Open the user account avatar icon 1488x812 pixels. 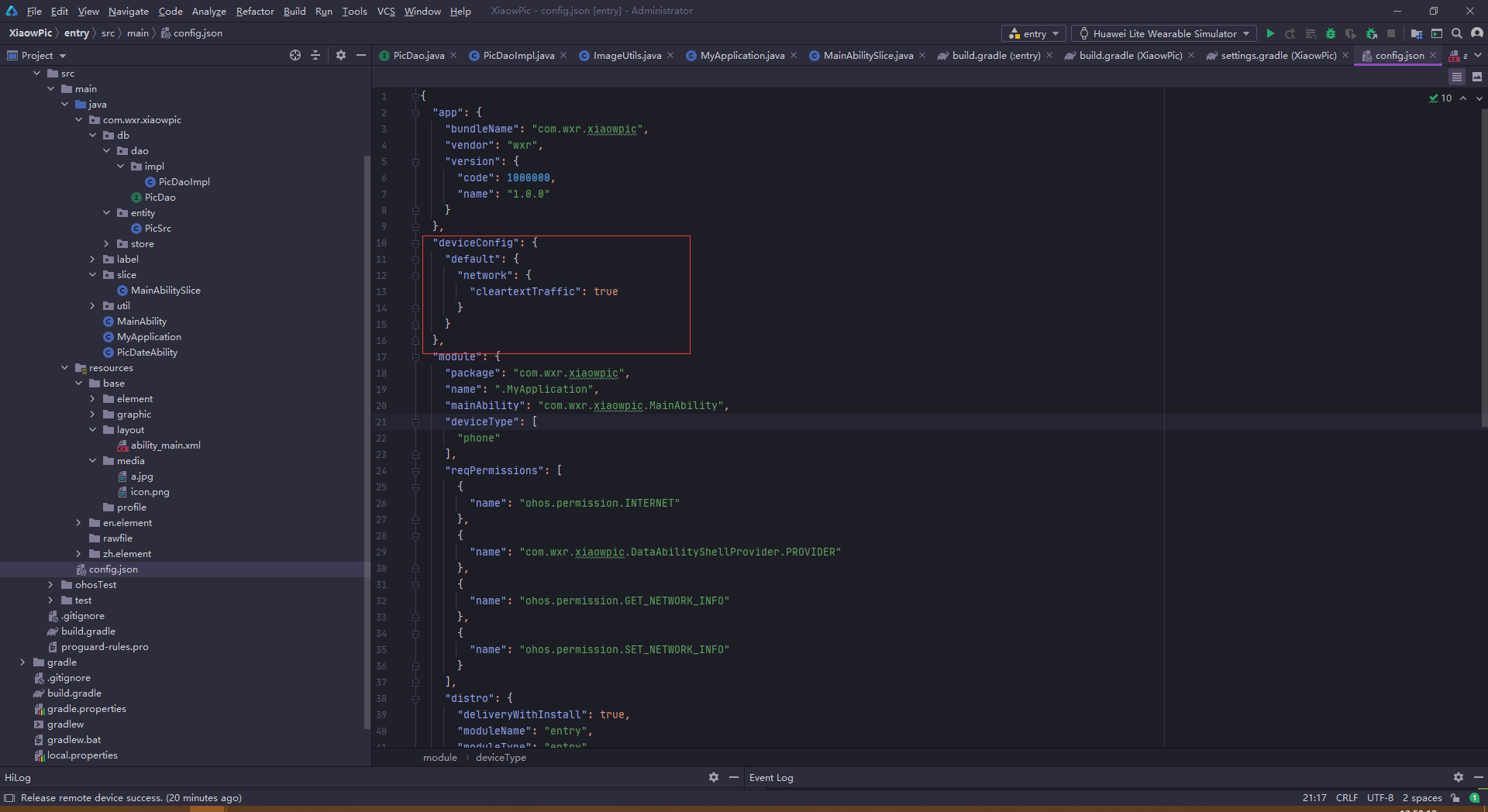pyautogui.click(x=1477, y=33)
